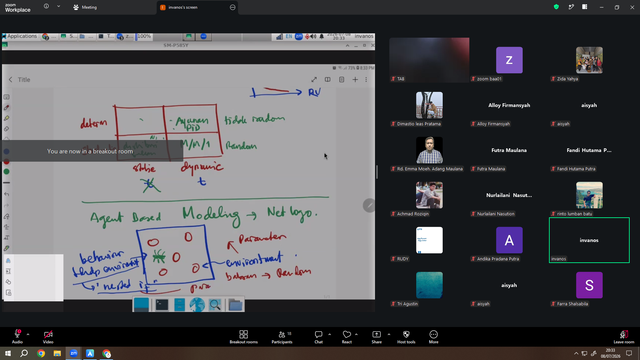Open options icon on invanos's screen tab
The image size is (640, 360).
[233, 7]
